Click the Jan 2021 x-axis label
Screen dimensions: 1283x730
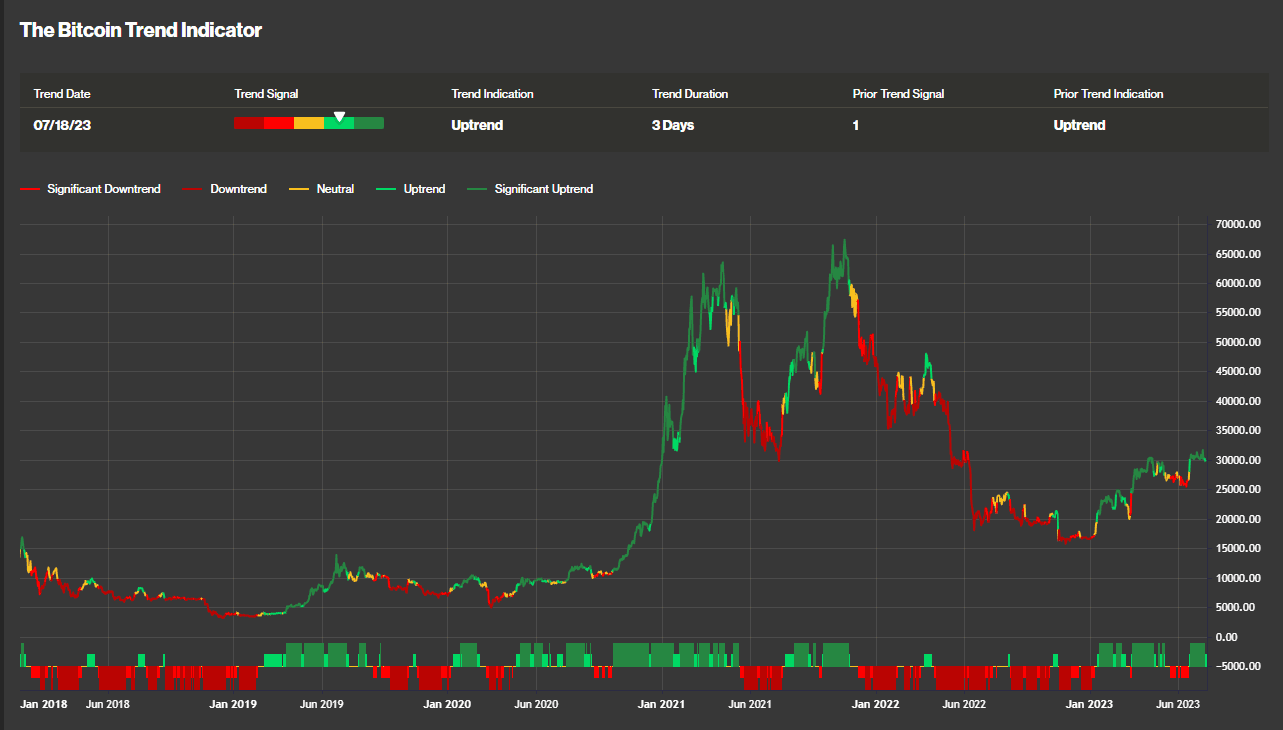click(x=661, y=704)
